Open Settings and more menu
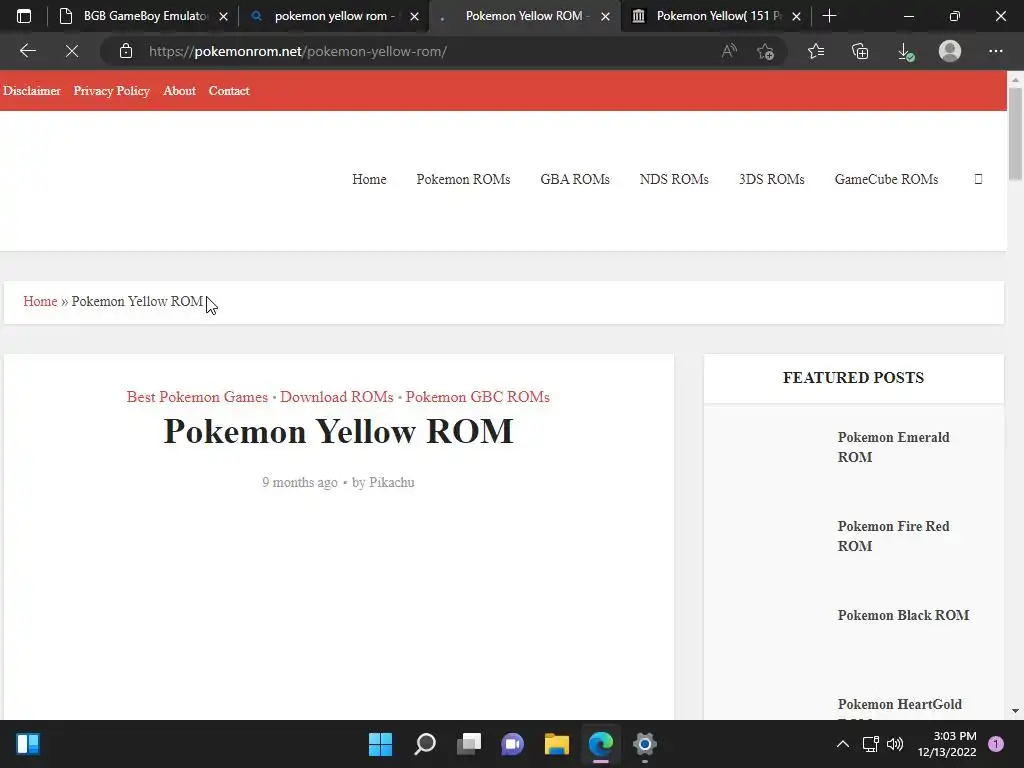This screenshot has width=1024, height=768. coord(995,51)
